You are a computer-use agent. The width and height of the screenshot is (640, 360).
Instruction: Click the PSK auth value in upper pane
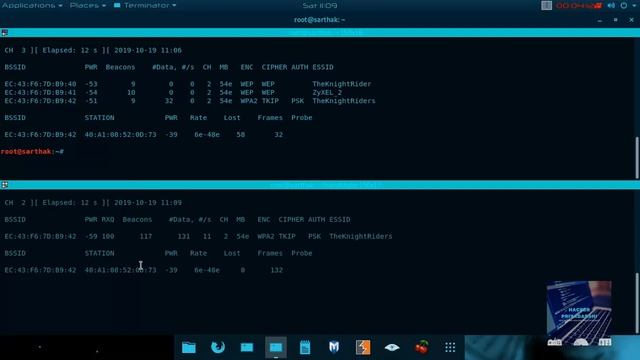coord(298,101)
